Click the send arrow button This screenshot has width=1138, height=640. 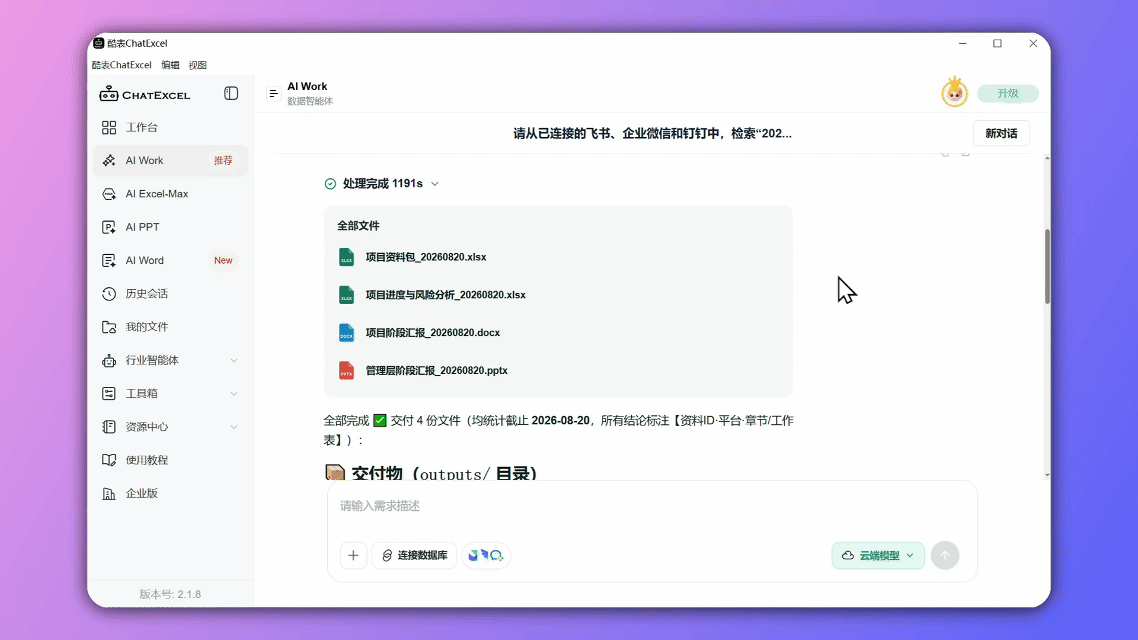[x=945, y=556]
